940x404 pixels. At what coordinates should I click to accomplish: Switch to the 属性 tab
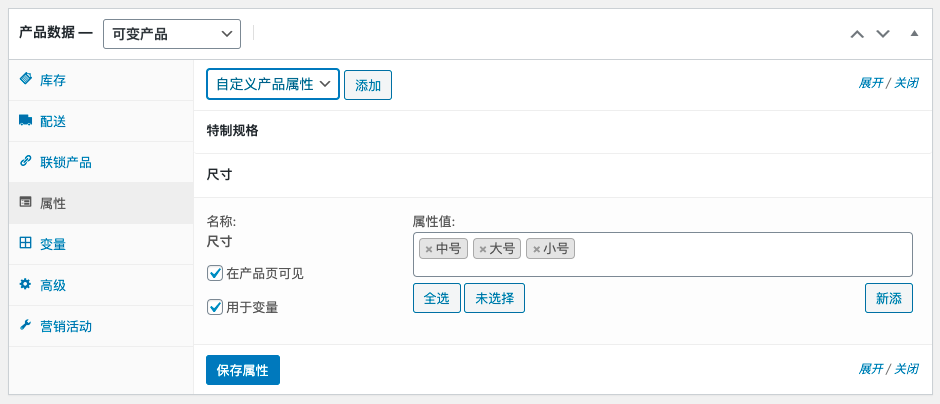(101, 203)
